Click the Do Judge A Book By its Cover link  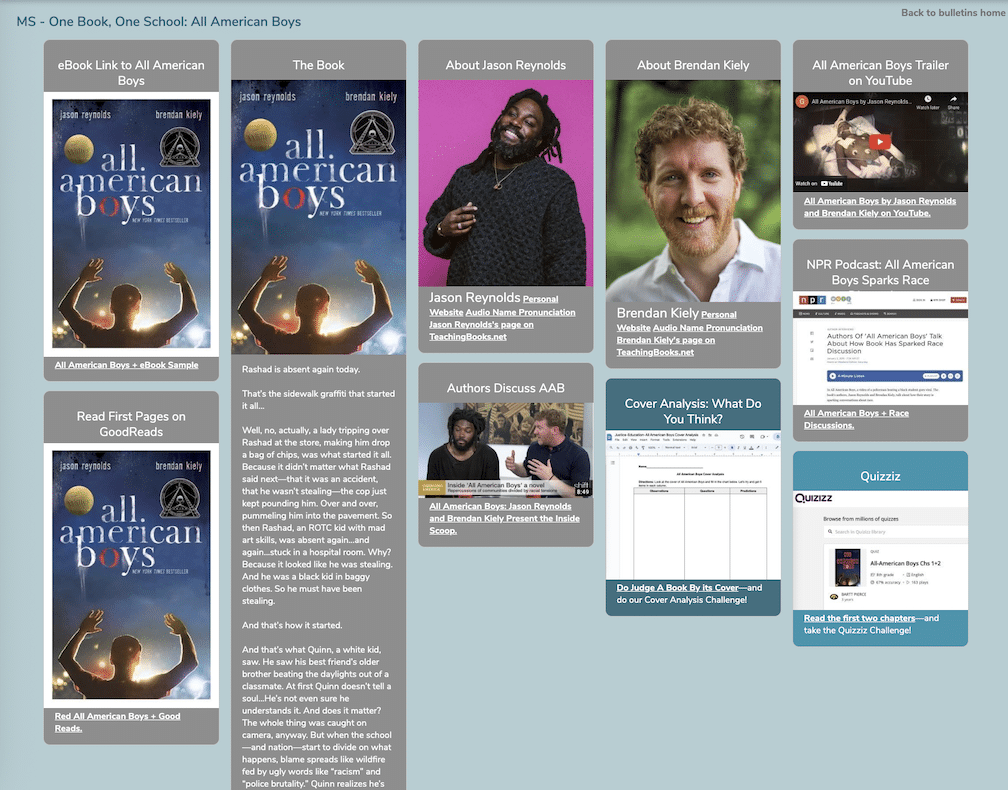pos(677,588)
